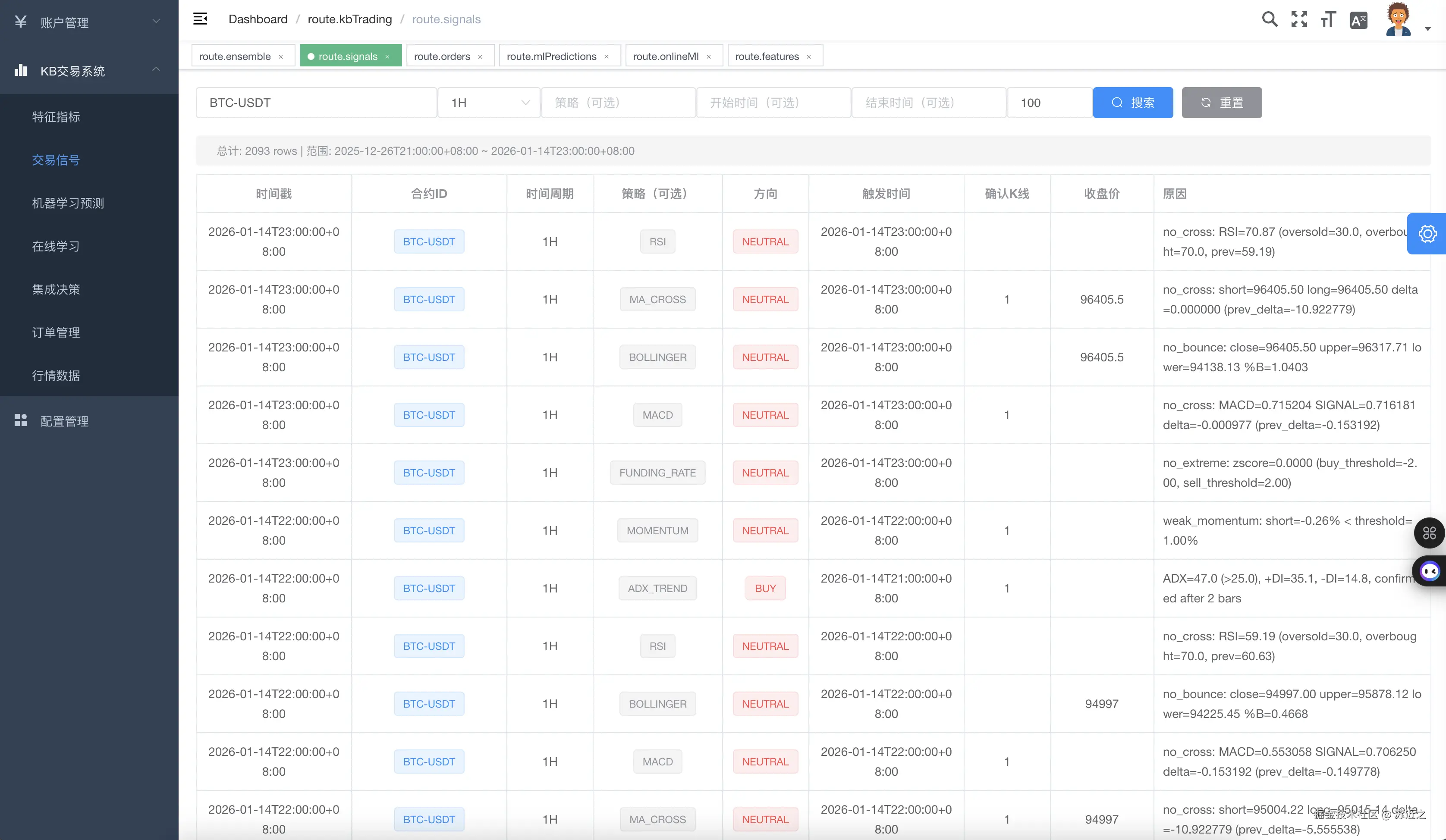Expand the 账户管理 sidebar menu
The height and width of the screenshot is (840, 1446).
(89, 22)
